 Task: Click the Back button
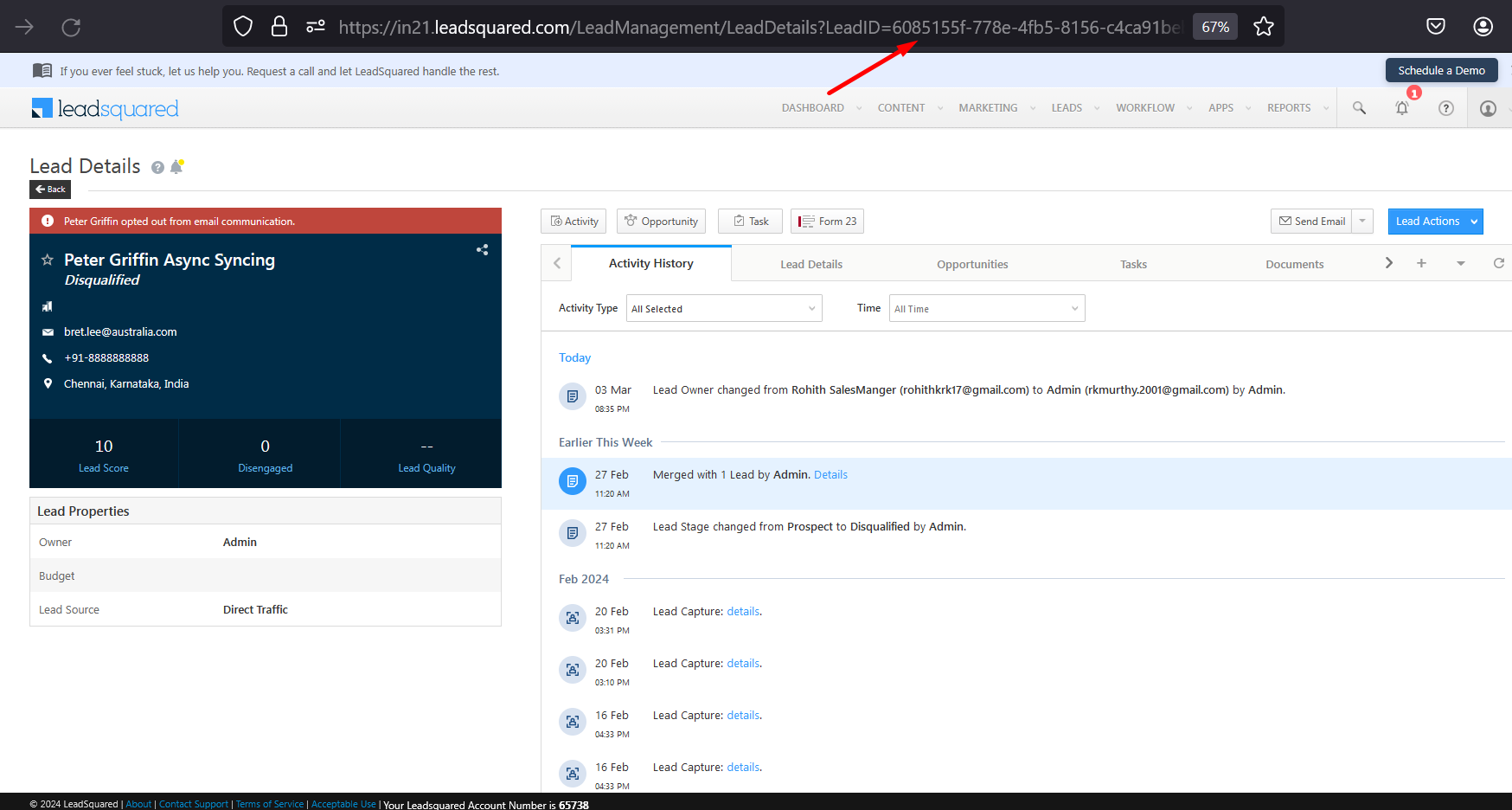(x=50, y=190)
